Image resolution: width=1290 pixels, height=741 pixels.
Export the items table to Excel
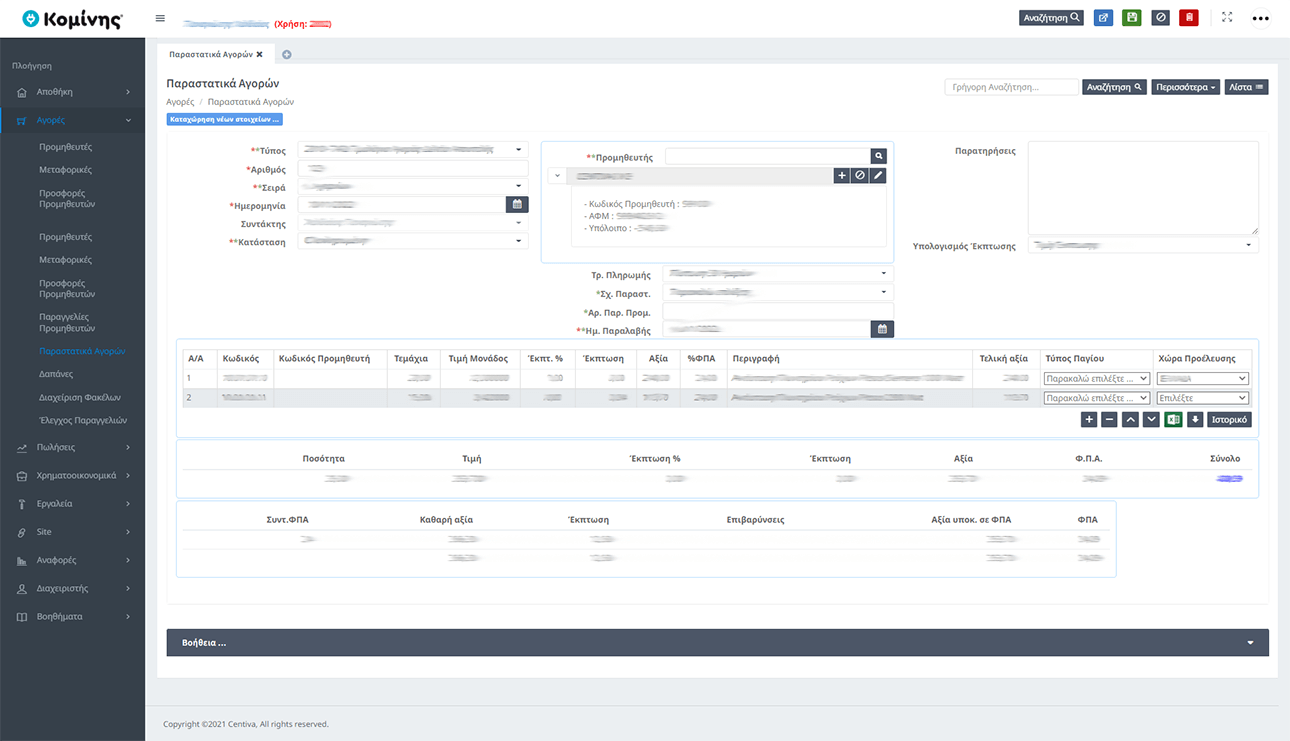point(1173,420)
